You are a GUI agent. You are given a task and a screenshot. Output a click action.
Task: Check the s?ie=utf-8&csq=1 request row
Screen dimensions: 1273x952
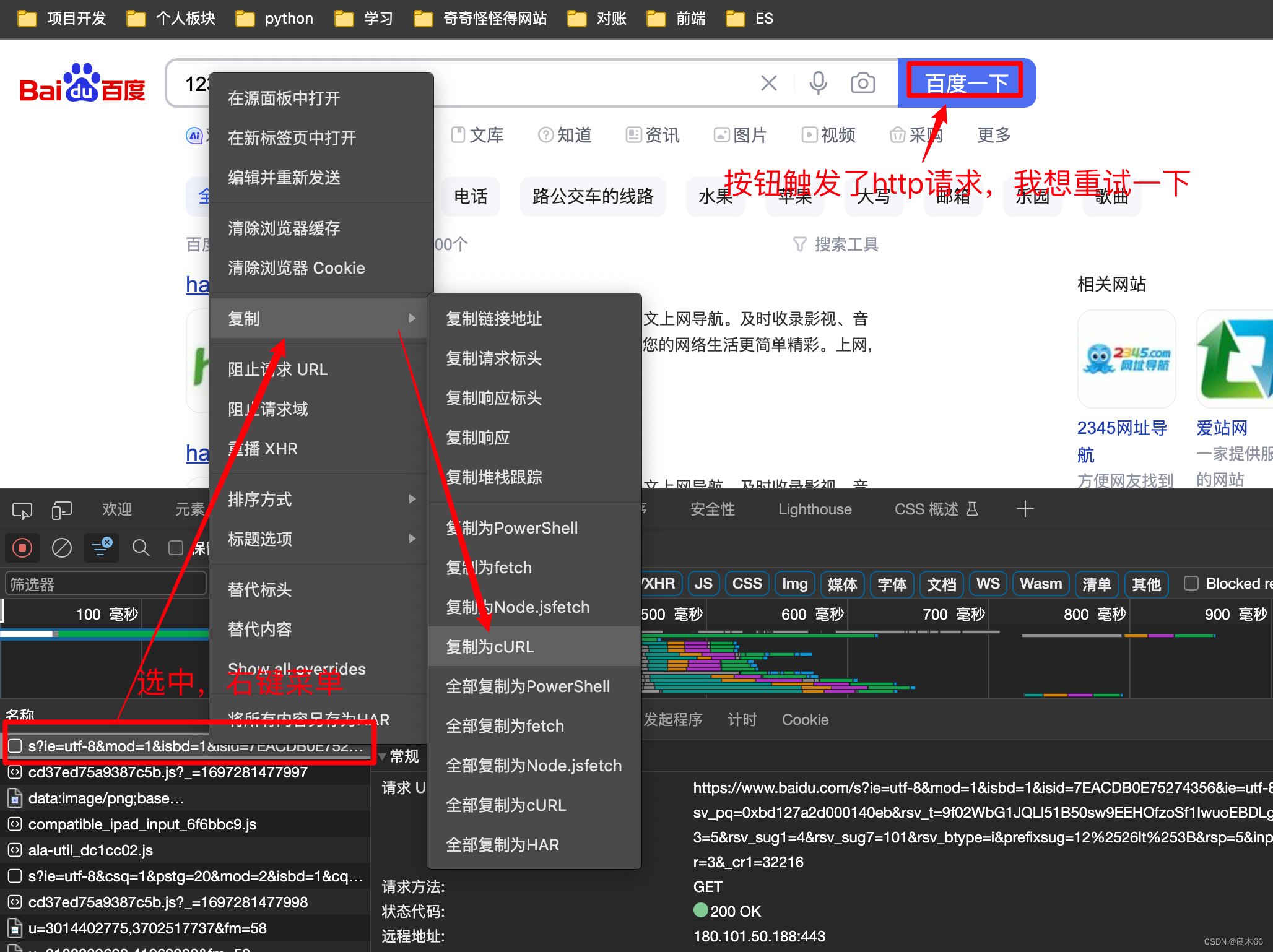pos(15,876)
